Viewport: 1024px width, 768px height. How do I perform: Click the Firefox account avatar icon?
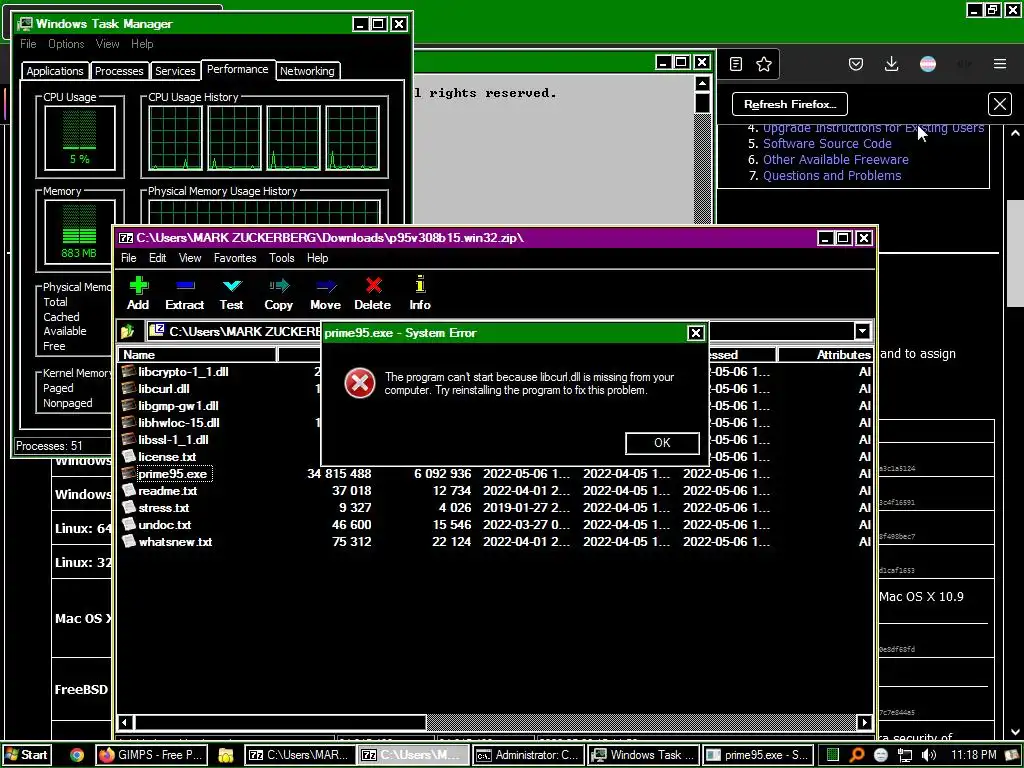pyautogui.click(x=928, y=64)
